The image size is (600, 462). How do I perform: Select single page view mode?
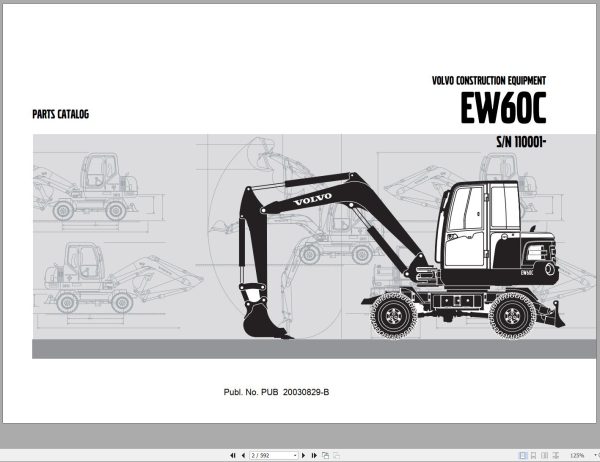522,455
